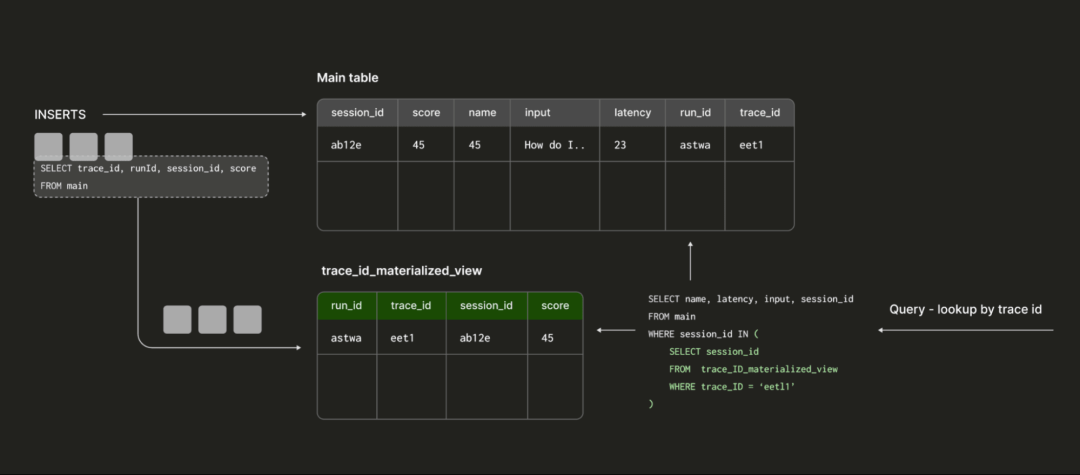1080x475 pixels.
Task: Click the leftmost gray block beside the materialized view
Action: click(177, 319)
